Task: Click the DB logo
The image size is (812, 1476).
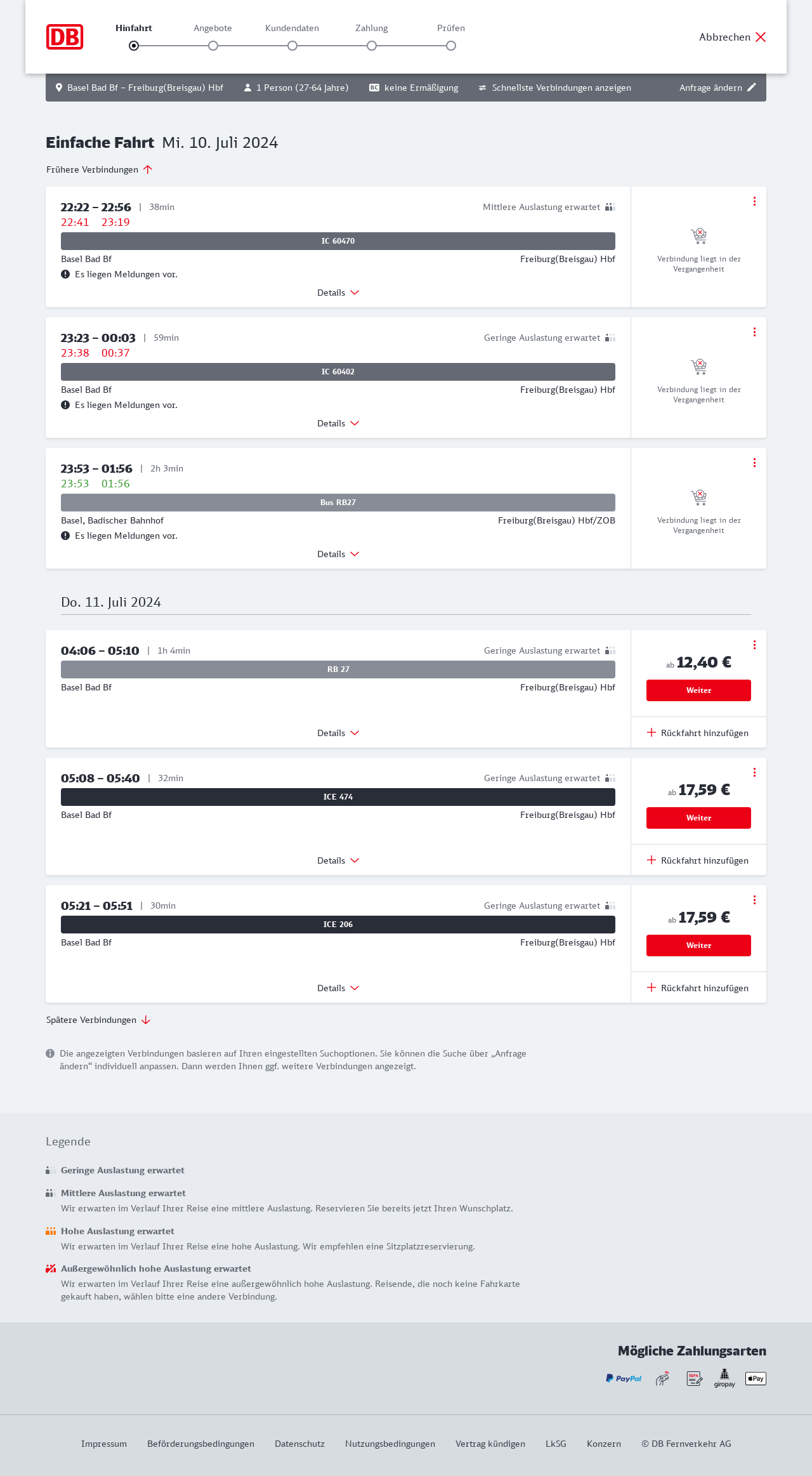Action: coord(65,37)
